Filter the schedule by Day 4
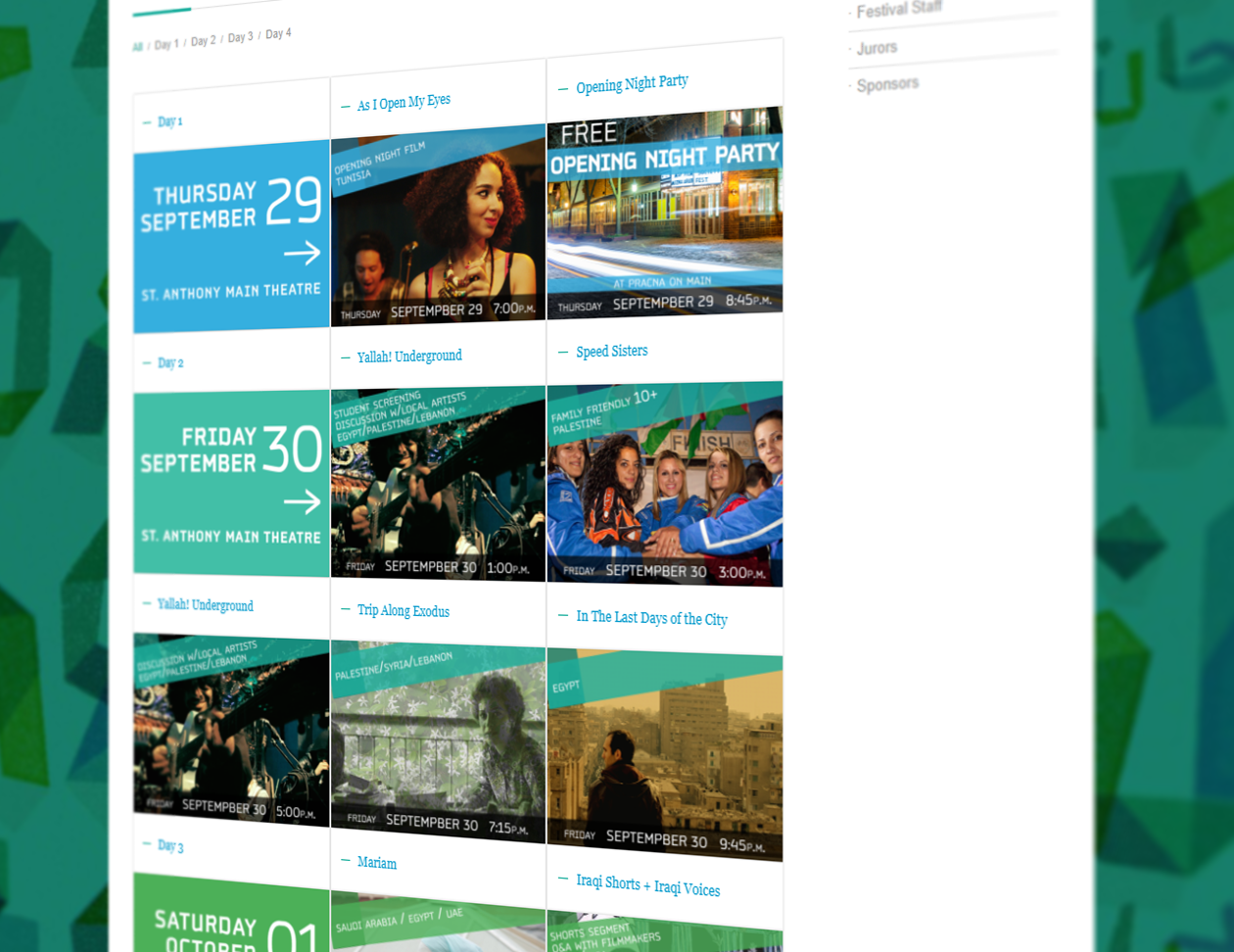This screenshot has height=952, width=1234. 278,34
